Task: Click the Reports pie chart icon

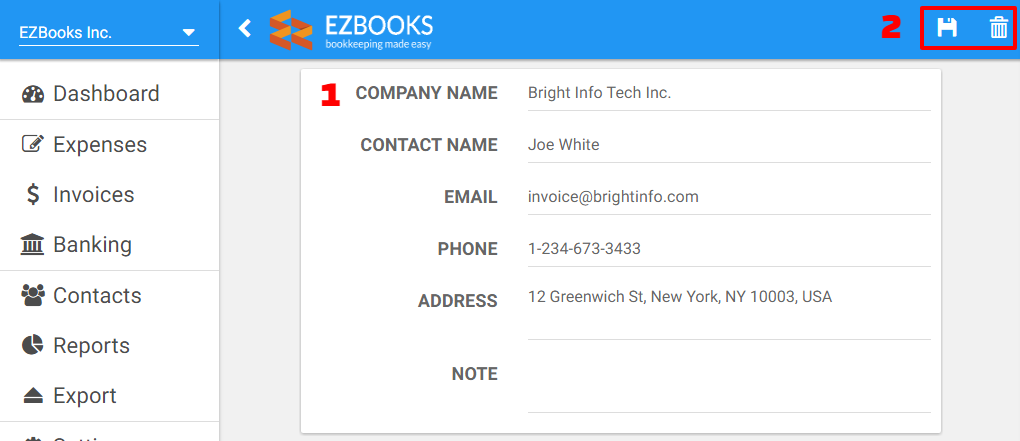Action: pyautogui.click(x=33, y=345)
